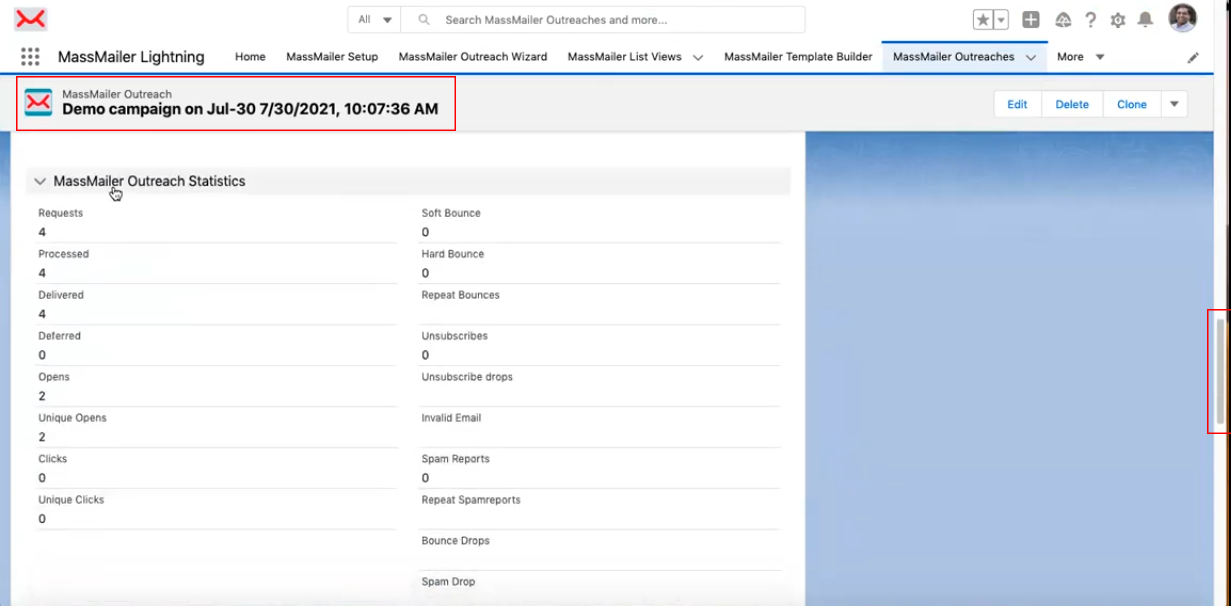Click the Hard Bounce field label
Viewport: 1231px width, 606px height.
coord(453,254)
